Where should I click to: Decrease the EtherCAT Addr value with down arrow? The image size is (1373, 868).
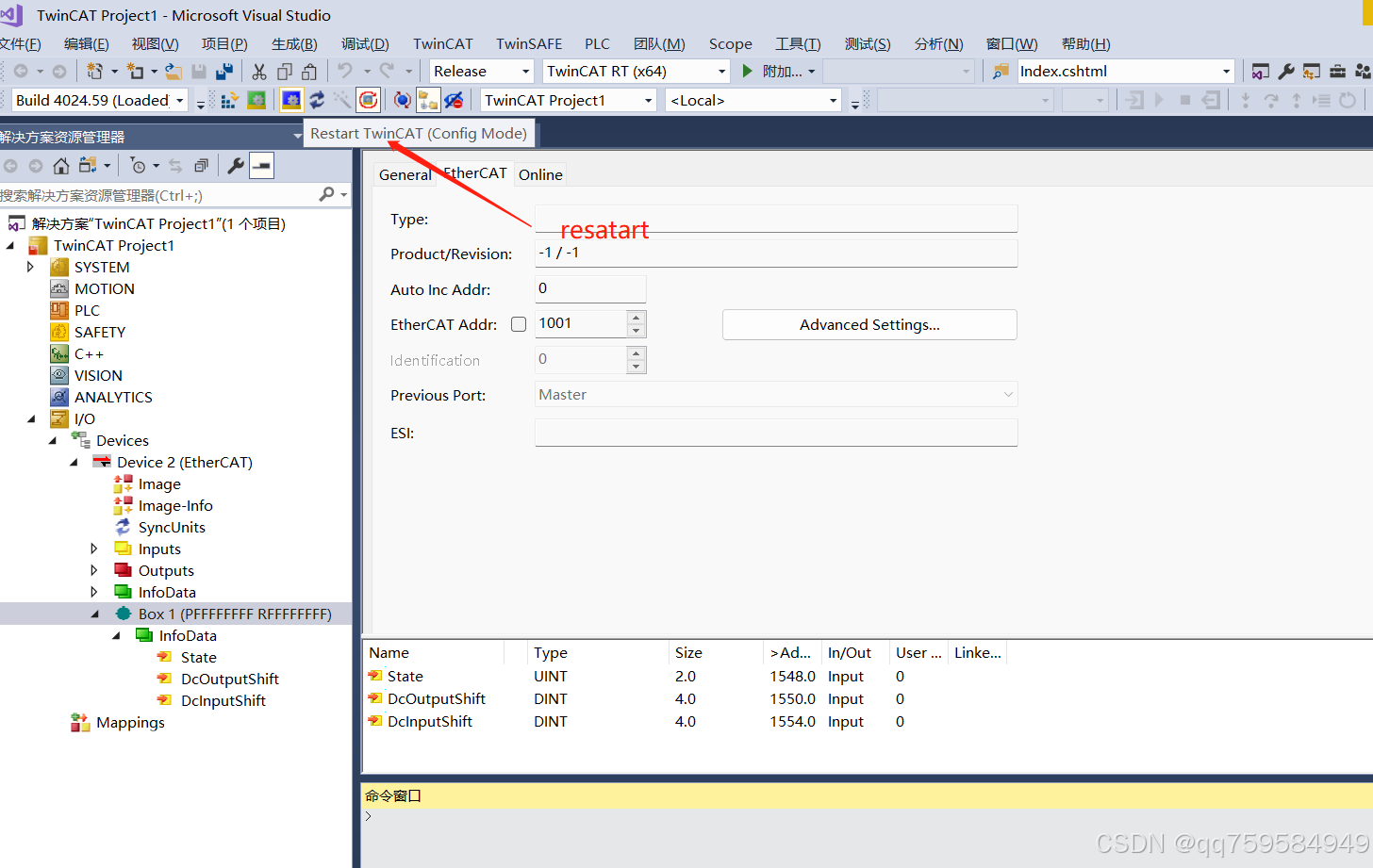pyautogui.click(x=637, y=331)
